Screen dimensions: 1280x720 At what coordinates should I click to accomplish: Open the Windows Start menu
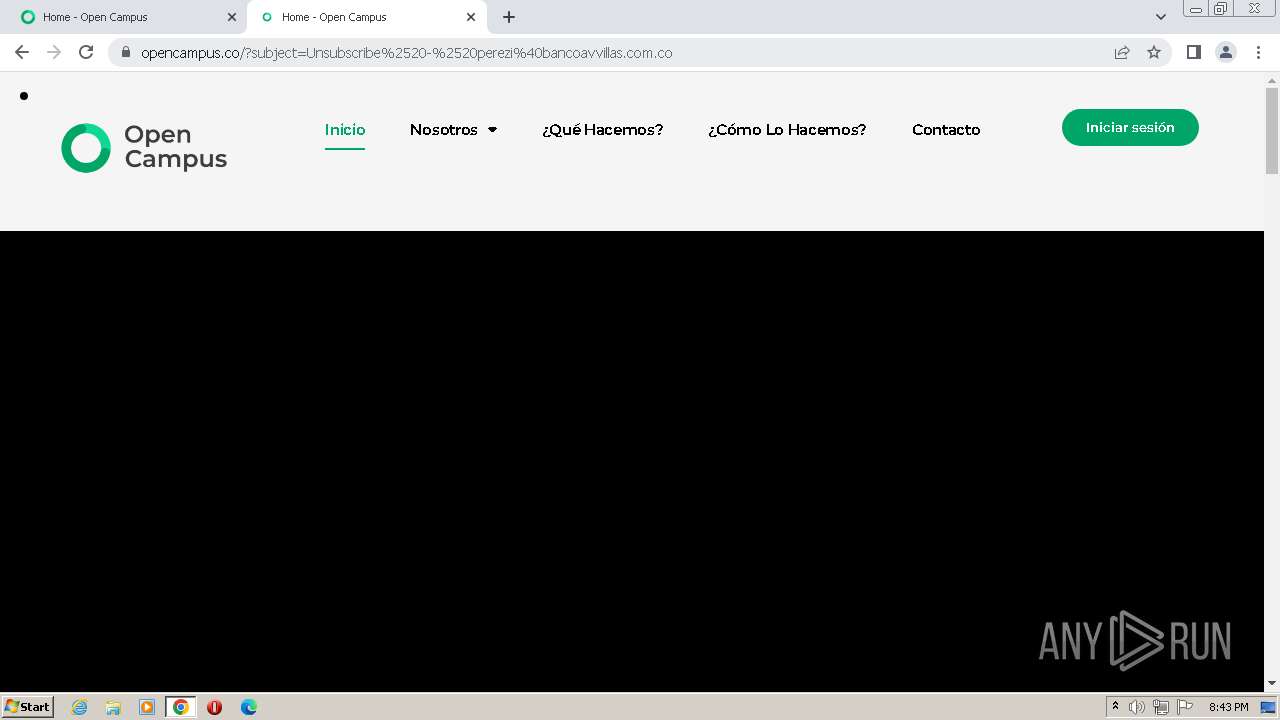click(x=27, y=706)
